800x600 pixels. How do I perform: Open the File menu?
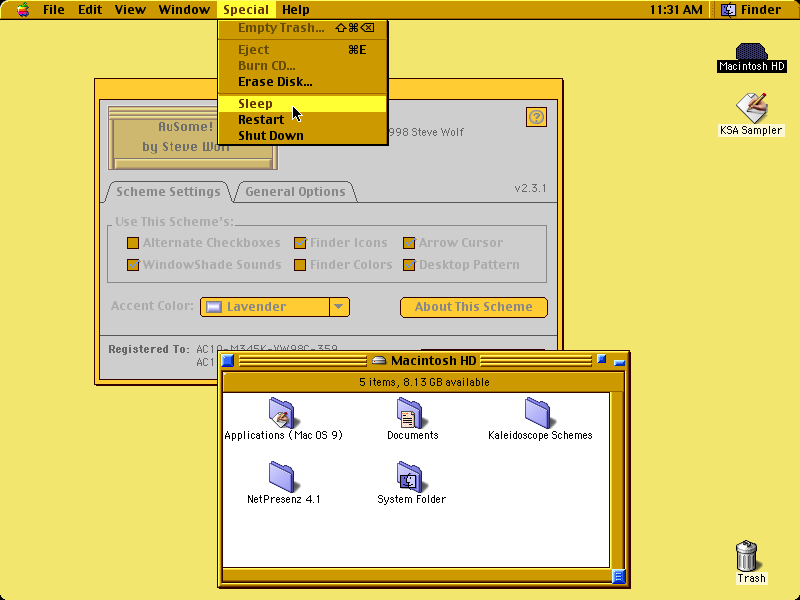tap(54, 9)
